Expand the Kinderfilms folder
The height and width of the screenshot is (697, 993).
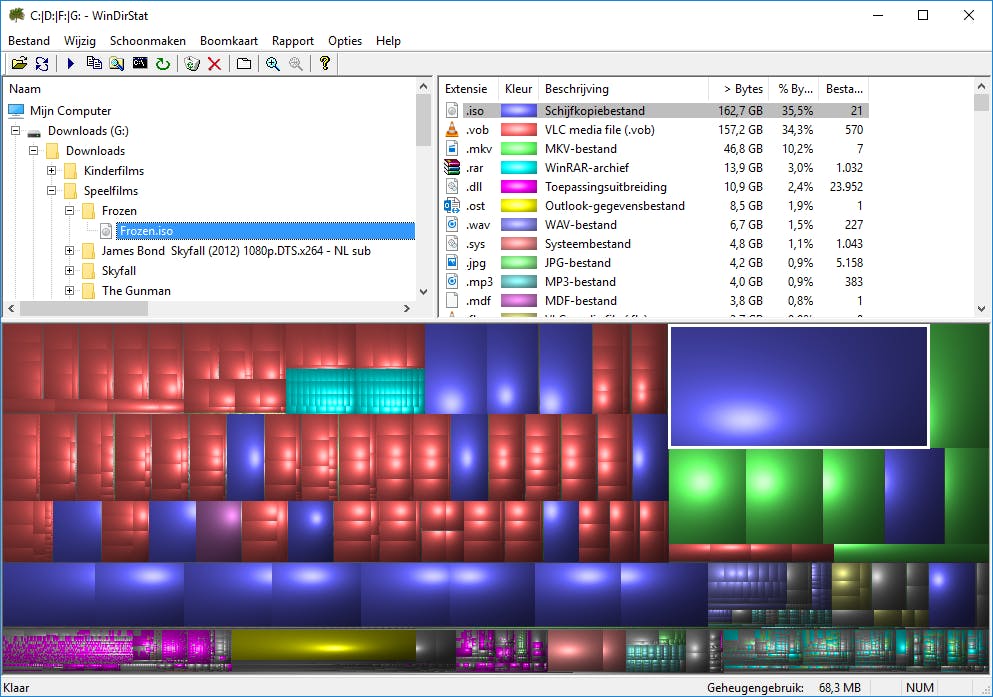click(x=51, y=171)
